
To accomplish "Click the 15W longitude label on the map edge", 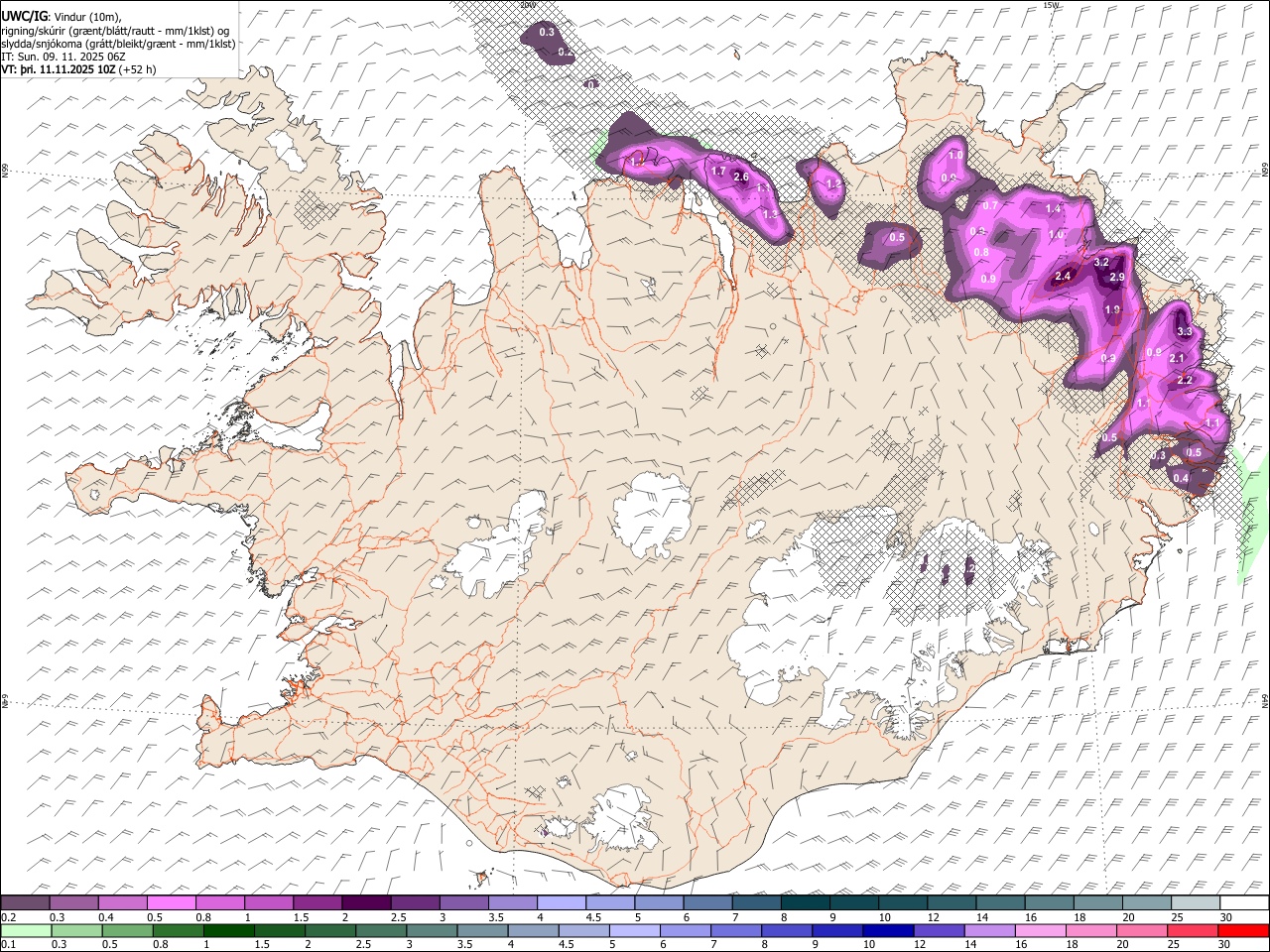I will coord(1051,5).
